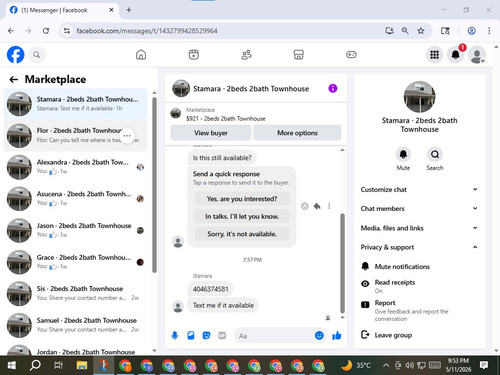This screenshot has width=500, height=375.
Task: Click the Mute bell icon under profile
Action: (403, 154)
